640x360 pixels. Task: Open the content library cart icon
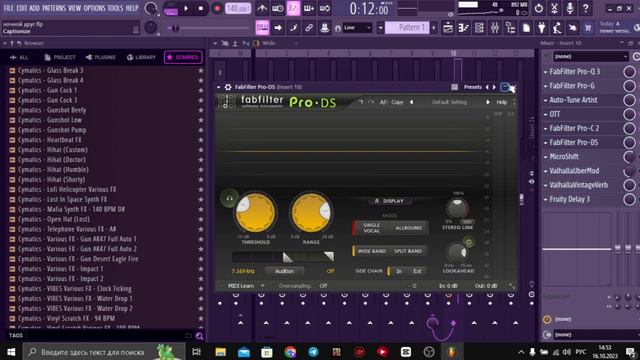(x=588, y=28)
